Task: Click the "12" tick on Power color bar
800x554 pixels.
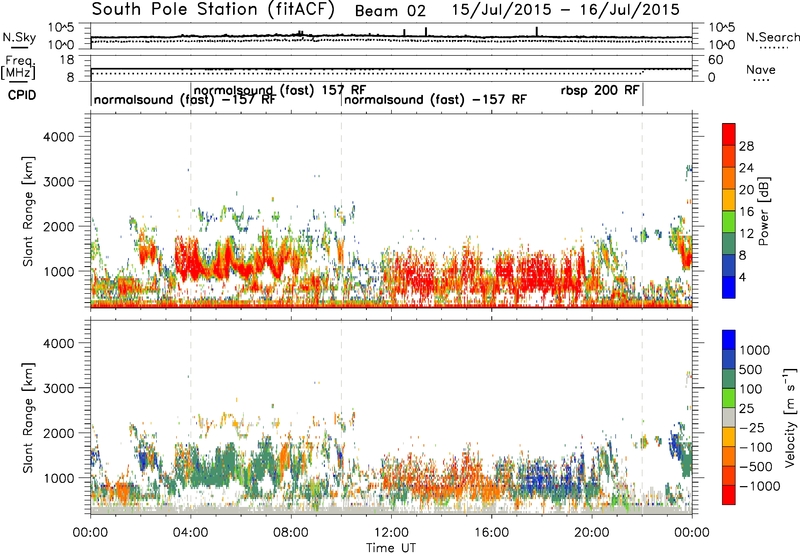Action: 746,234
